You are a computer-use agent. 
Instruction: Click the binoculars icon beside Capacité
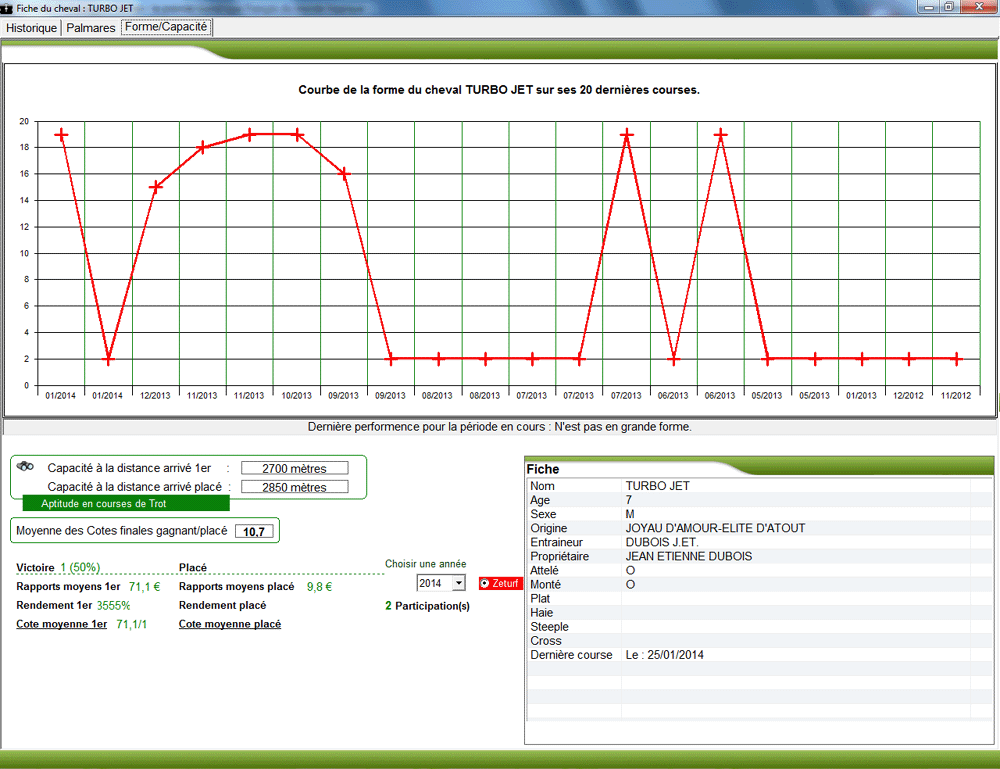(25, 467)
